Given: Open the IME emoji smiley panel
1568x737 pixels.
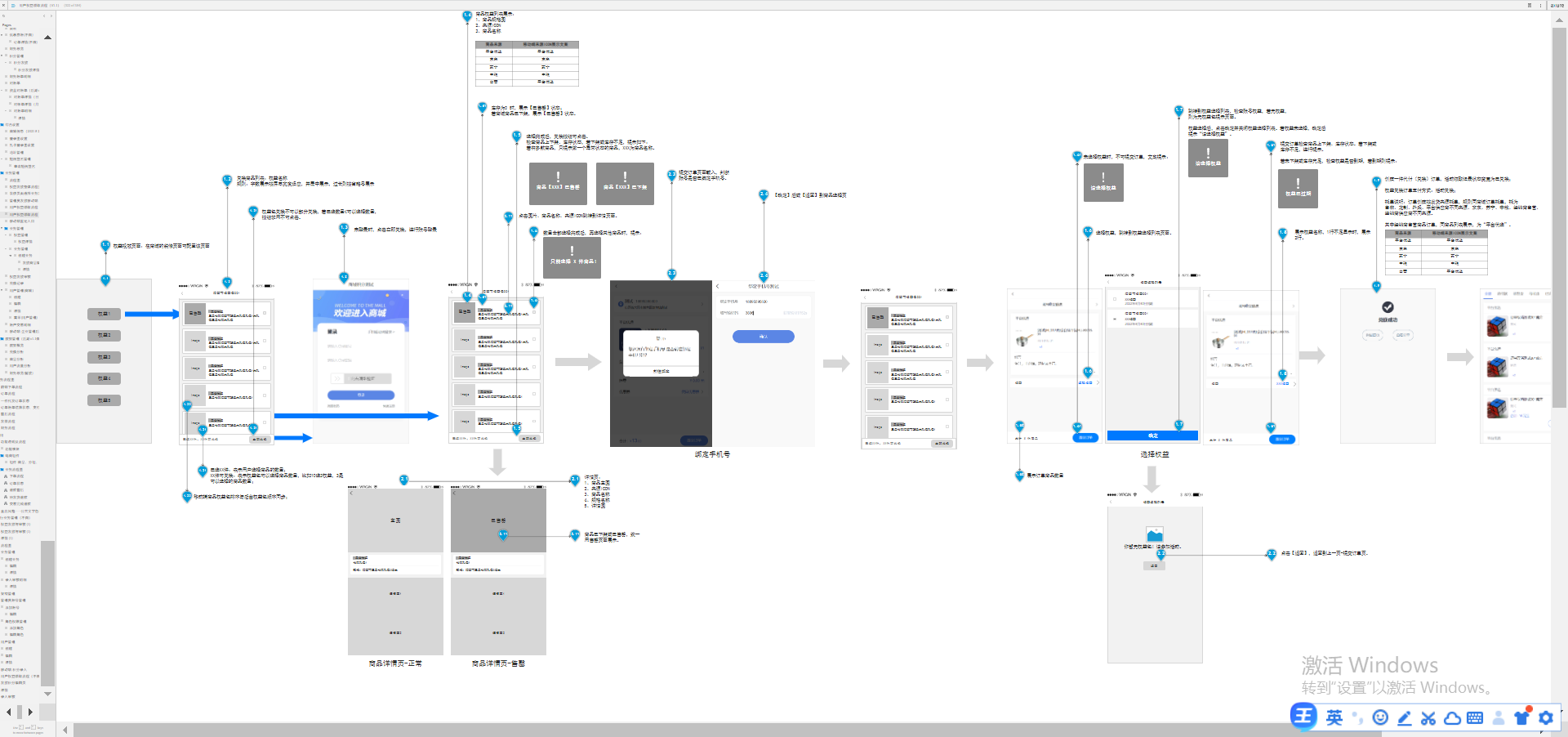Looking at the screenshot, I should tap(1380, 717).
